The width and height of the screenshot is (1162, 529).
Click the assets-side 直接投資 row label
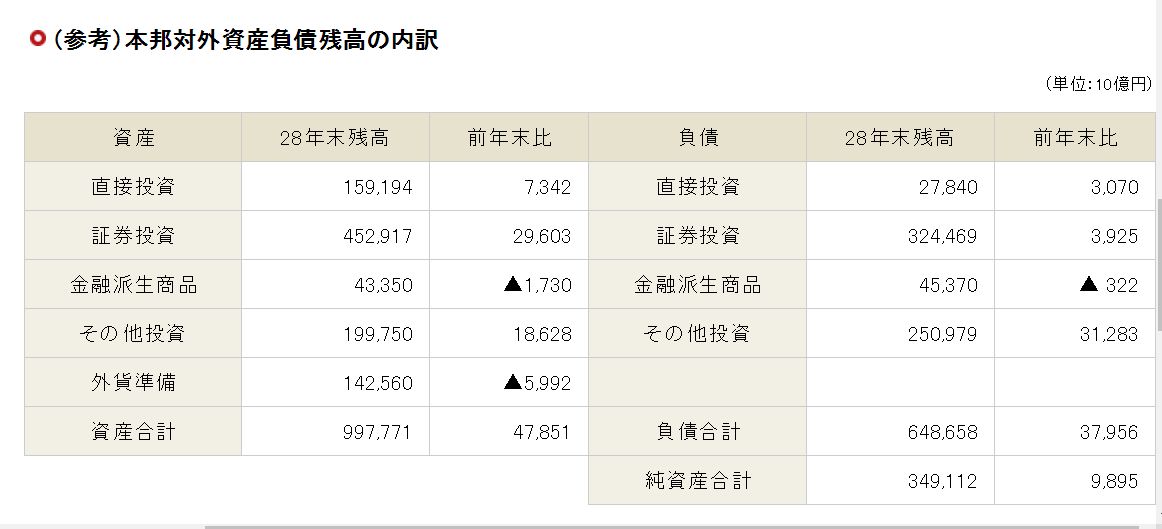pyautogui.click(x=133, y=187)
